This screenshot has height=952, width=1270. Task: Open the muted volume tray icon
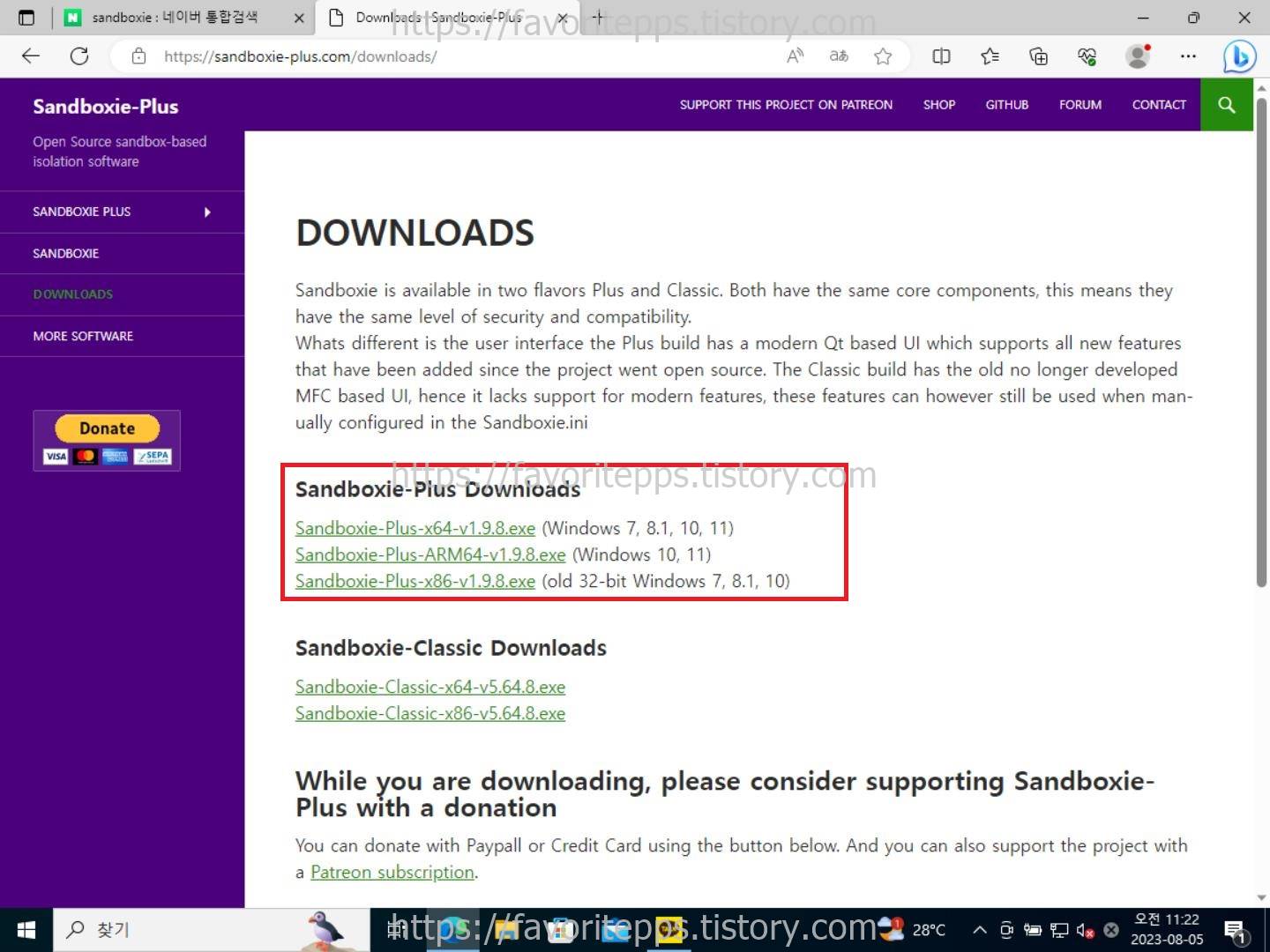pyautogui.click(x=1085, y=930)
